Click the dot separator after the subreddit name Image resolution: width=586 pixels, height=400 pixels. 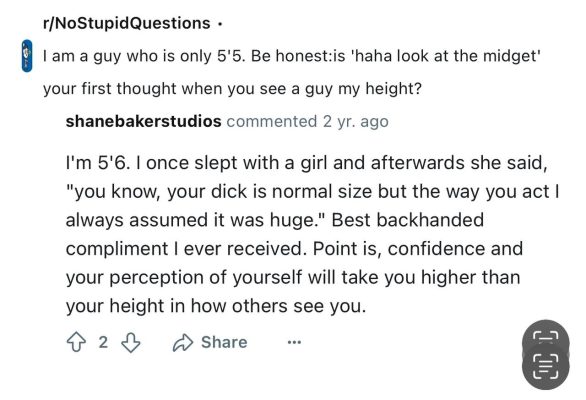click(x=220, y=25)
